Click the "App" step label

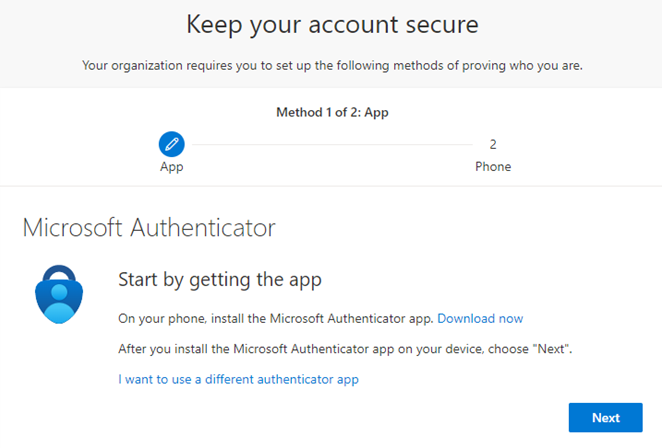pyautogui.click(x=172, y=167)
